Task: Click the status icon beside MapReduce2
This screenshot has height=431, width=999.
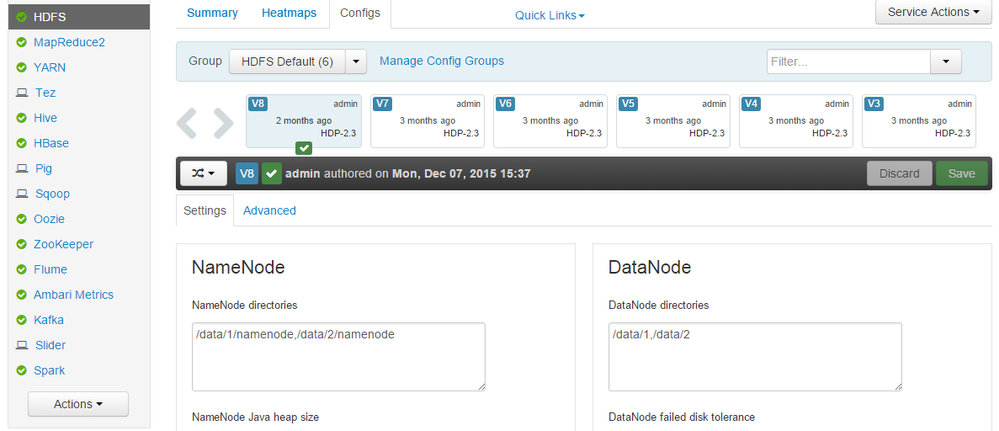Action: (x=22, y=43)
